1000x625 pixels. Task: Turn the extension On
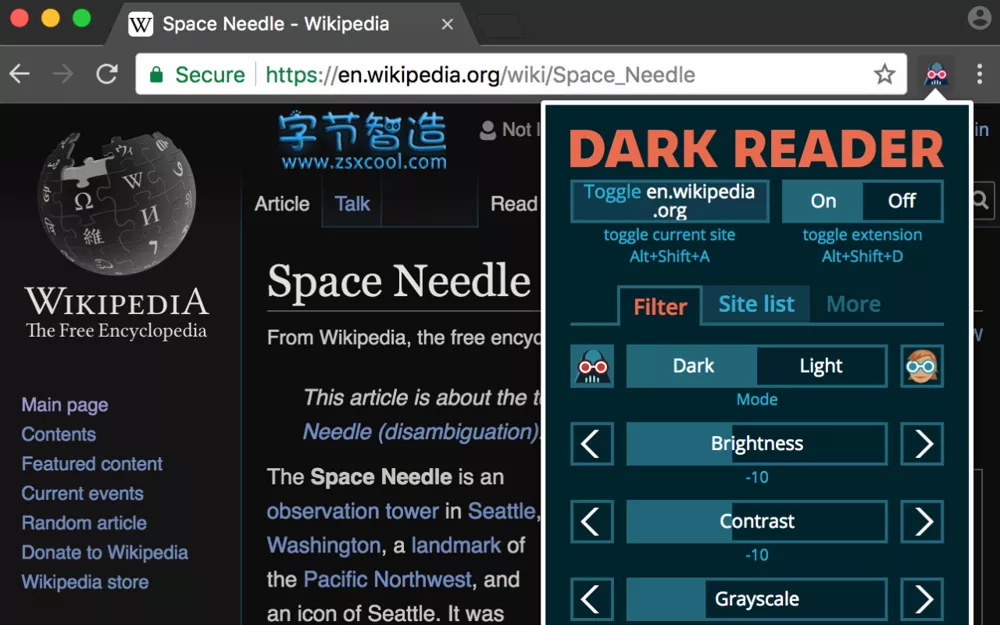pos(823,201)
